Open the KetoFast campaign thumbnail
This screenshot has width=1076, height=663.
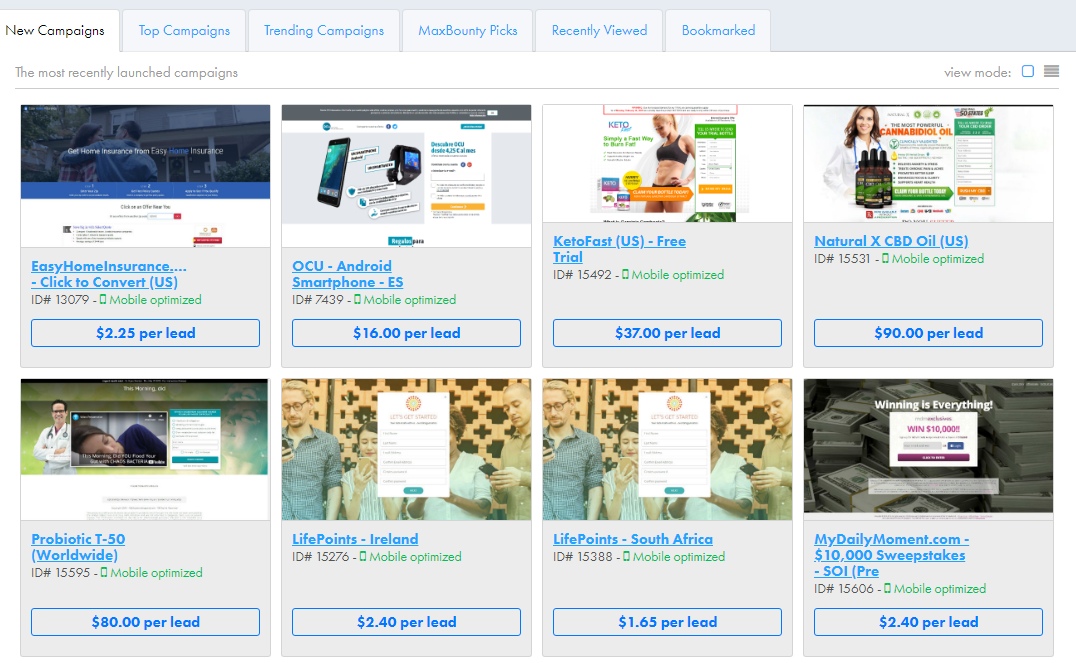pyautogui.click(x=667, y=163)
